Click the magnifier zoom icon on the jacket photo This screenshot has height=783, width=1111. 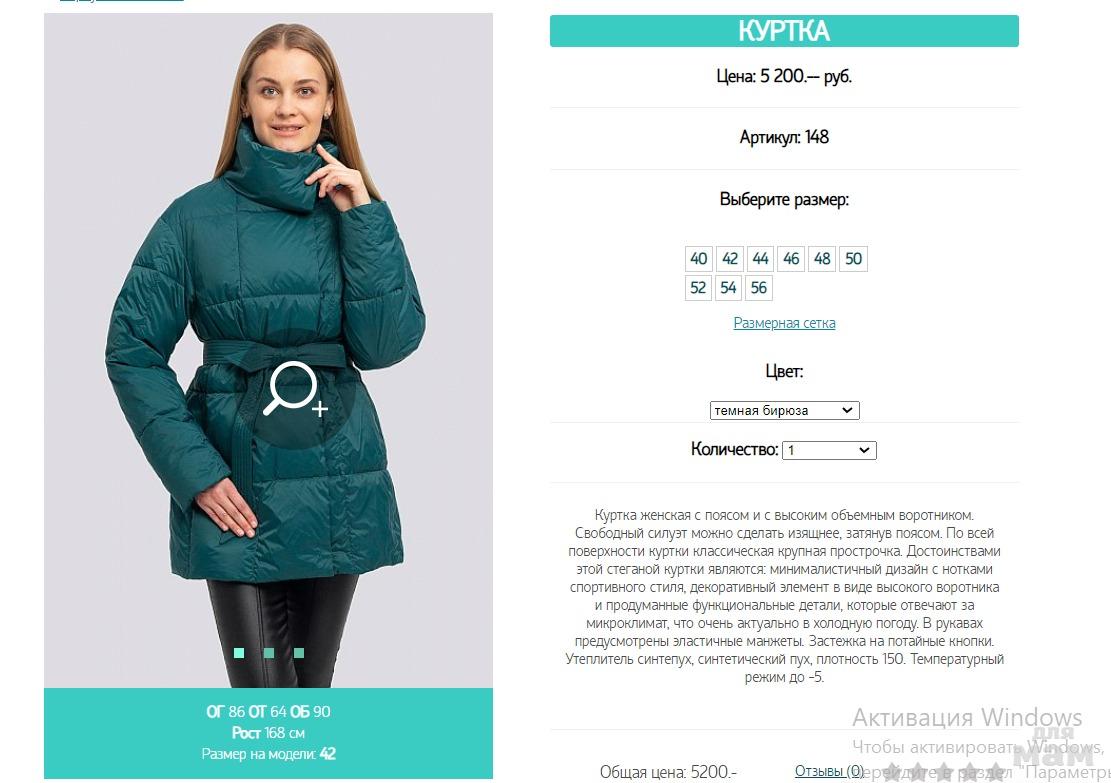click(295, 388)
